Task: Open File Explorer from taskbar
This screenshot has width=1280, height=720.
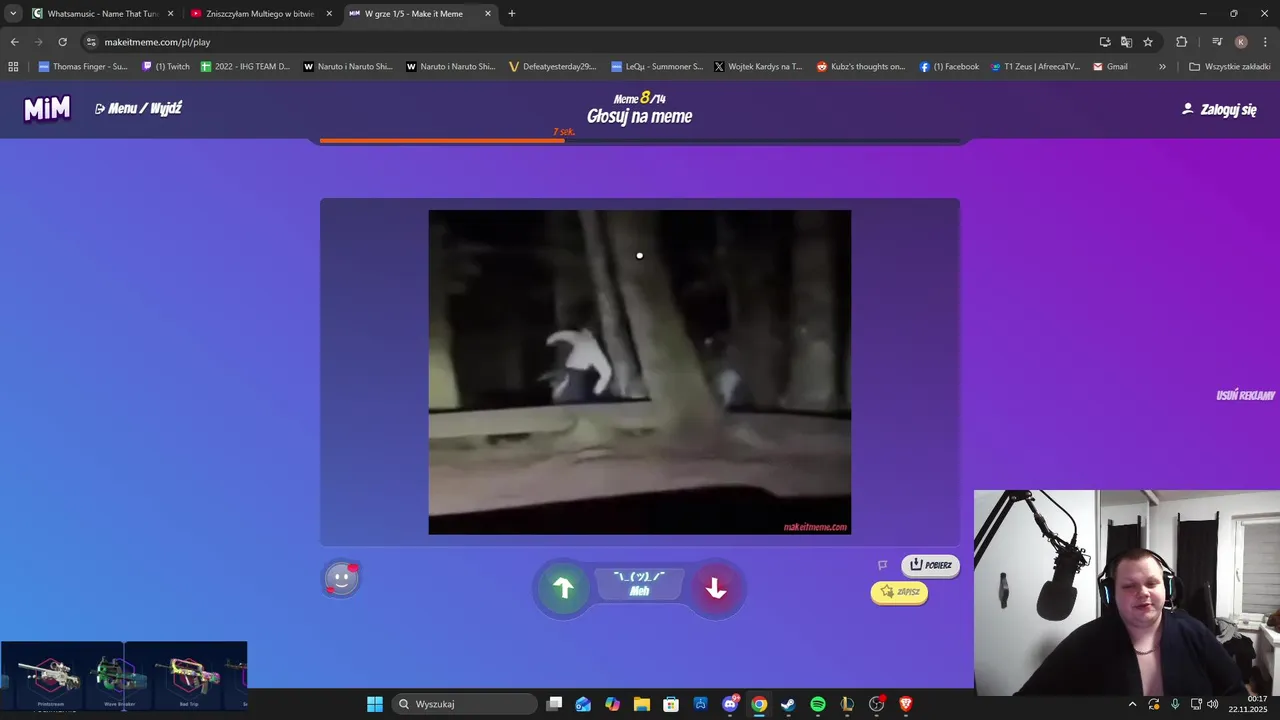Action: [642, 704]
